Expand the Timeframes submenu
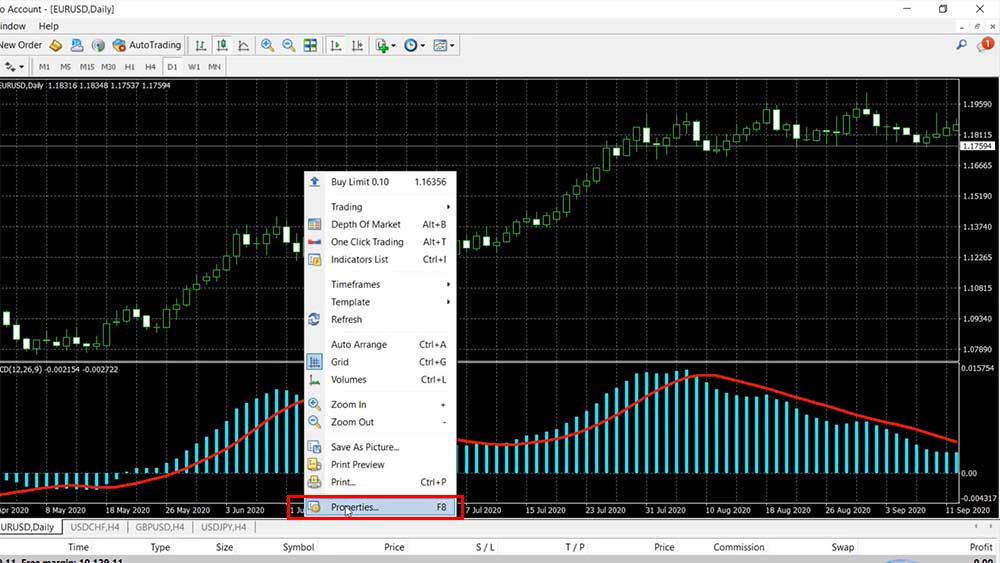 pos(355,285)
